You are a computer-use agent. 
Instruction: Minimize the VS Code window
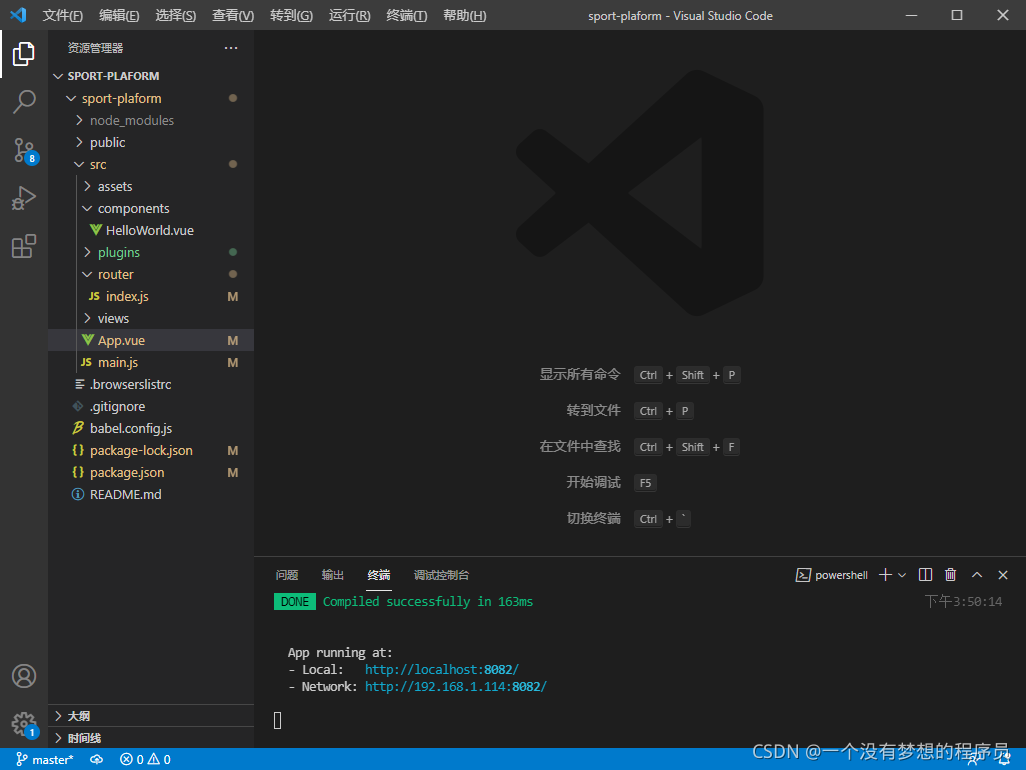click(911, 15)
